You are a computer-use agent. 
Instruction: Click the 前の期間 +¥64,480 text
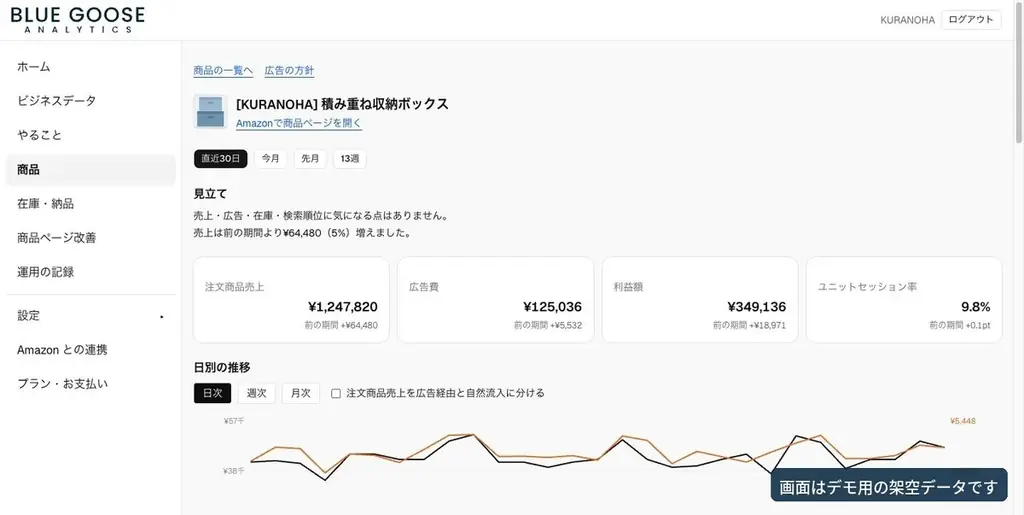341,325
